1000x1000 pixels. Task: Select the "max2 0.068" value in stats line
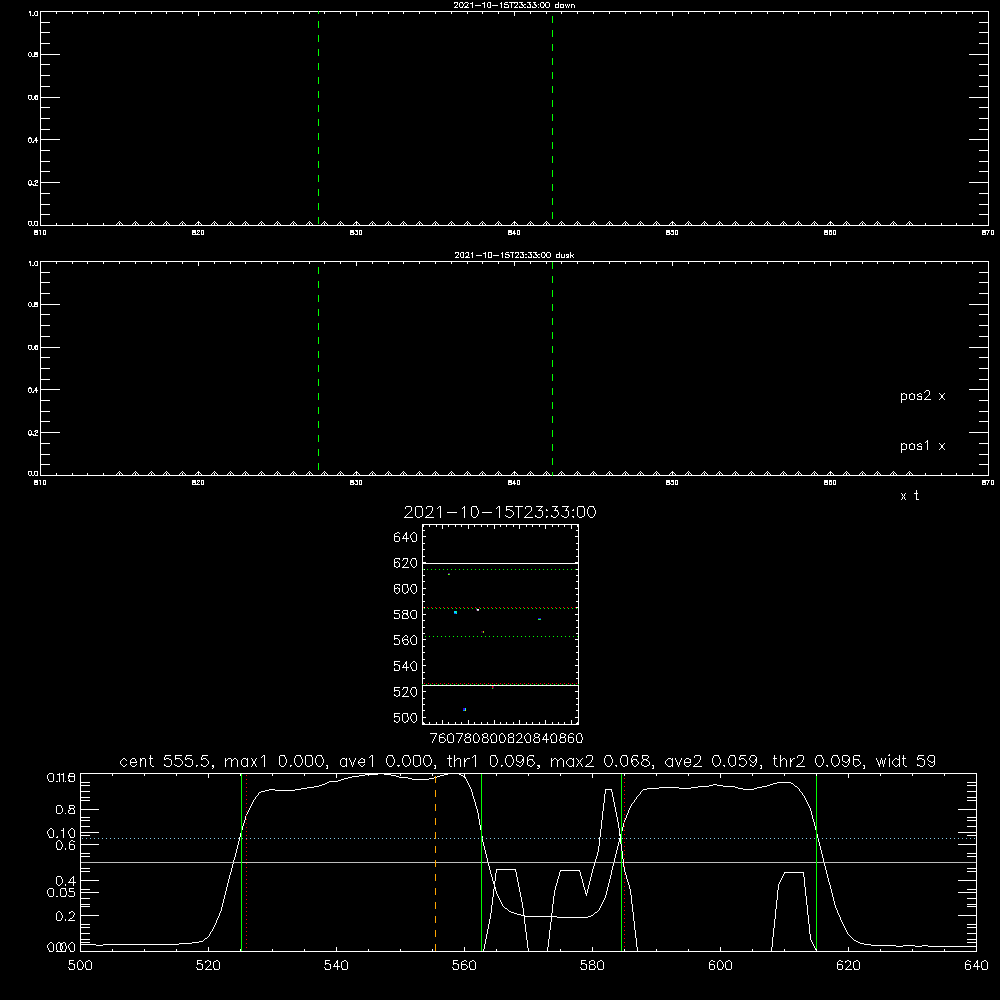(601, 761)
